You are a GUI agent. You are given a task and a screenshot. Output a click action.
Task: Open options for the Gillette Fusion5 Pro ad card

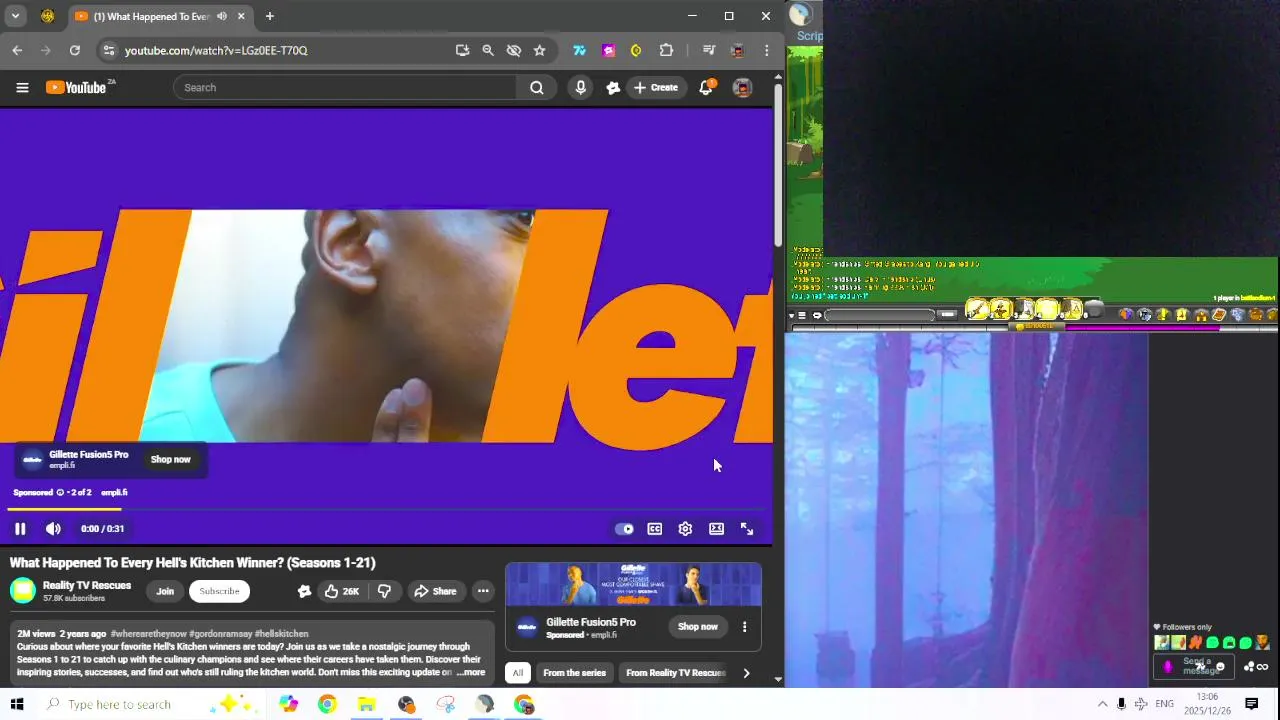click(x=744, y=627)
